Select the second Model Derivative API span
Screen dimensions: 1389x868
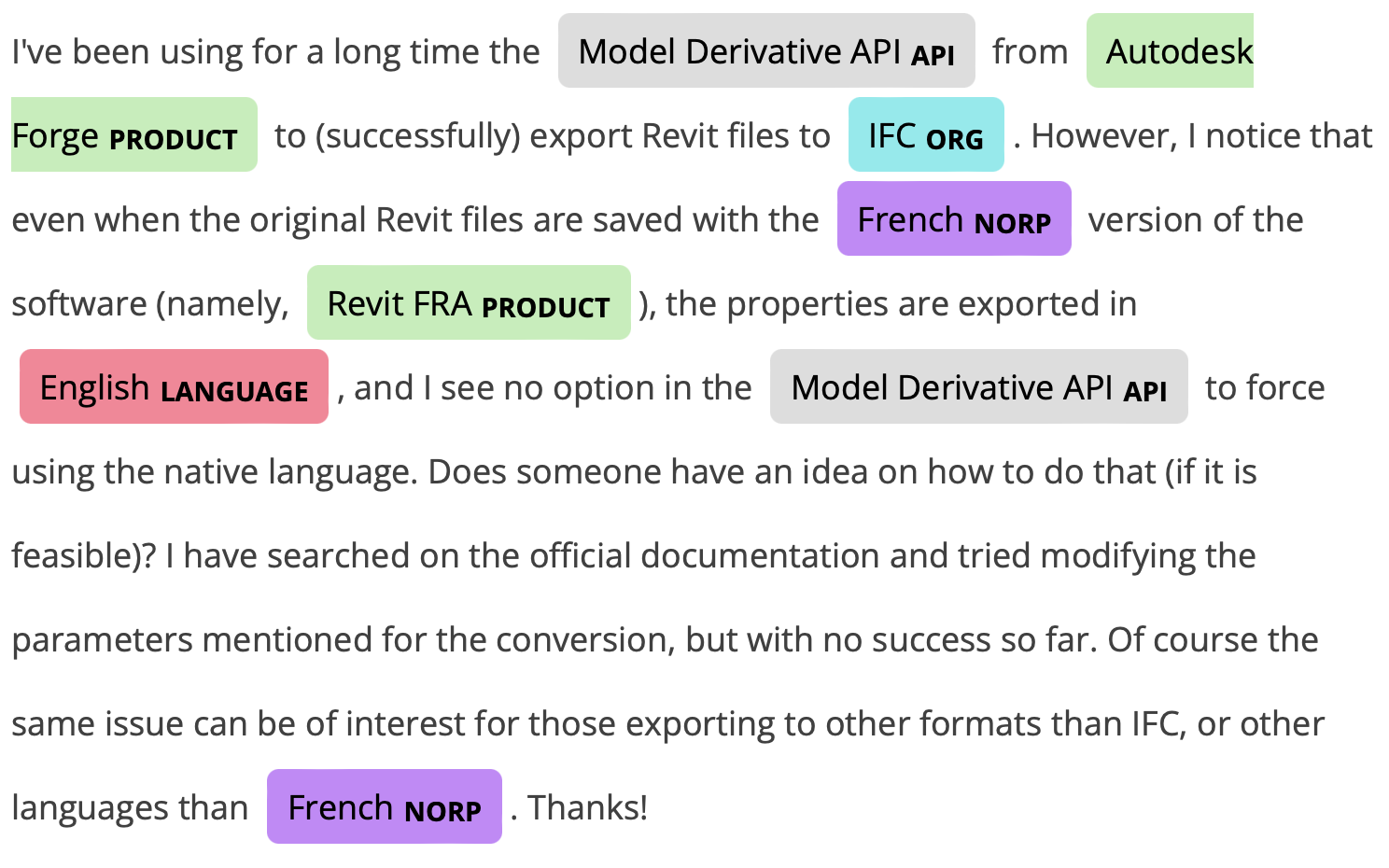click(978, 386)
